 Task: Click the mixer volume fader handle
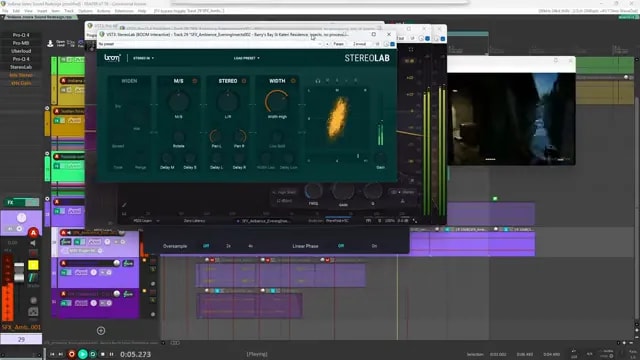(19, 273)
